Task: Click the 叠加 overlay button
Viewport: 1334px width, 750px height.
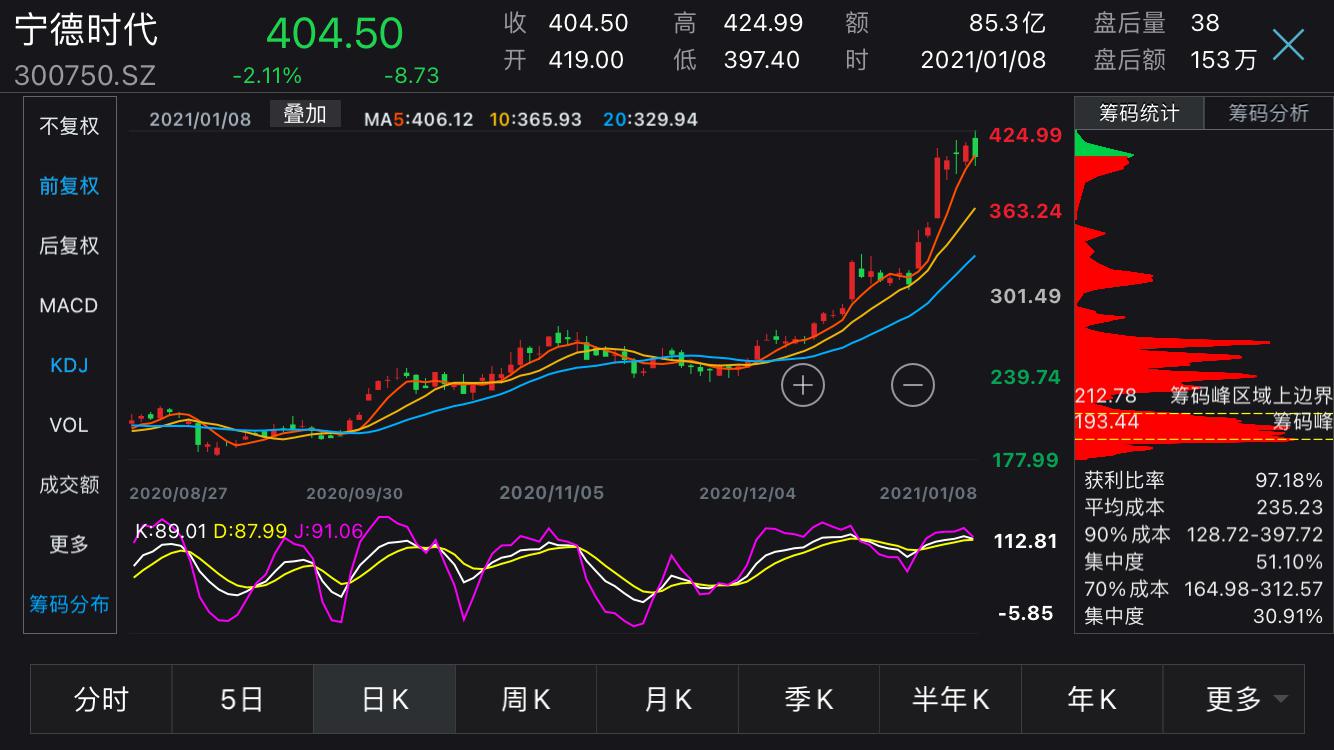Action: 305,114
